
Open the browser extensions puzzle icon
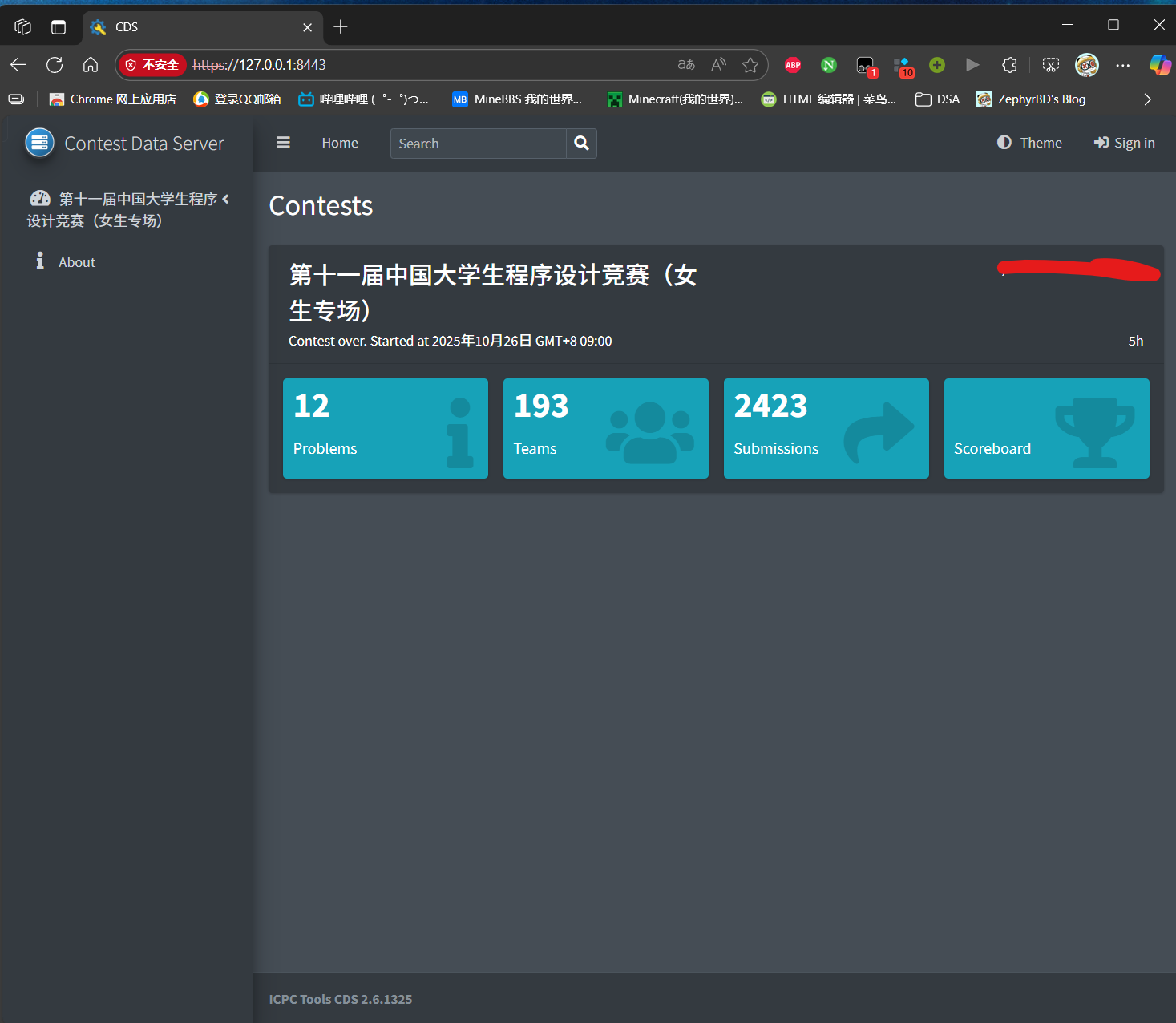pyautogui.click(x=1009, y=65)
